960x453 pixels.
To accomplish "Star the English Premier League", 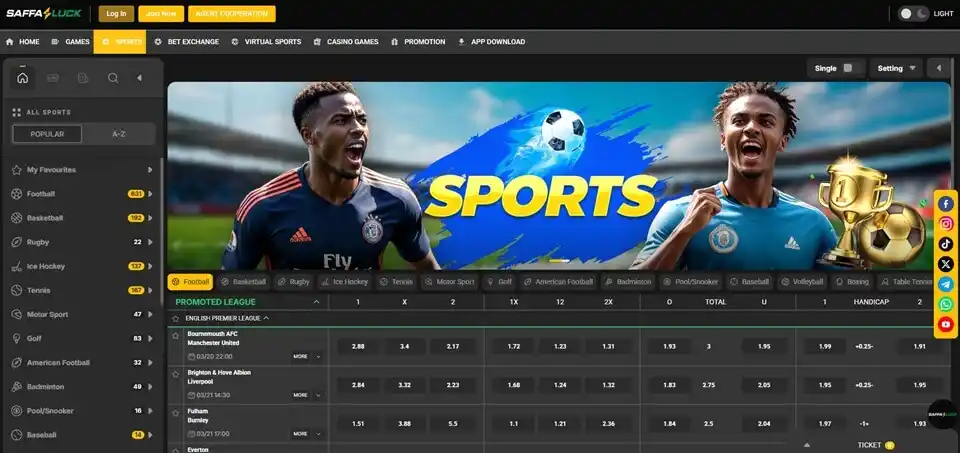I will (x=176, y=318).
